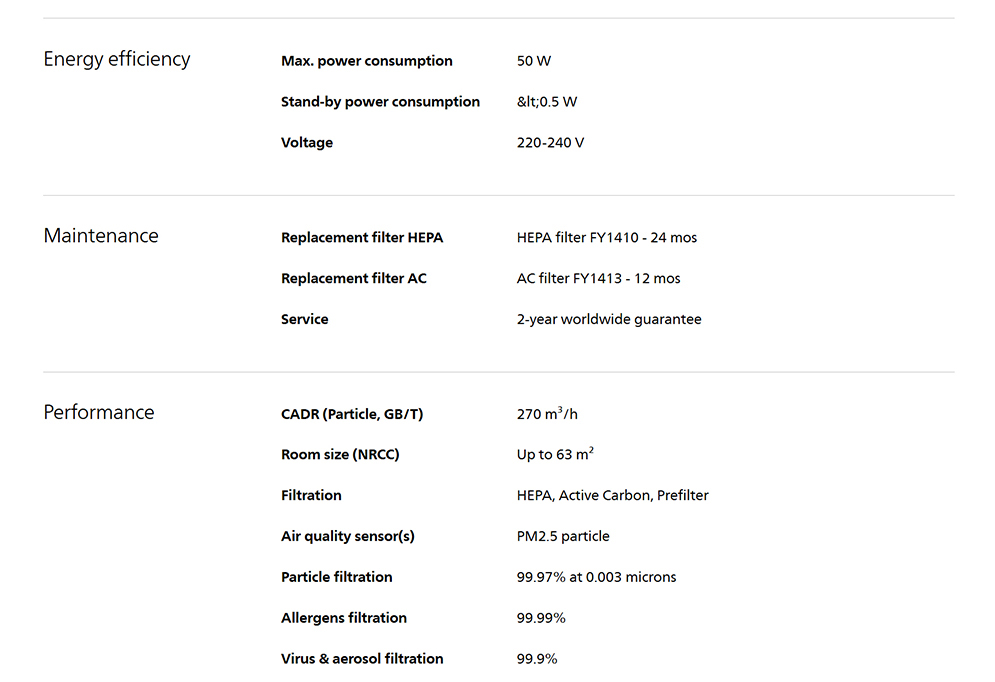Click the 2-year worldwide guarantee text
Viewport: 995px width, 682px height.
tap(609, 319)
